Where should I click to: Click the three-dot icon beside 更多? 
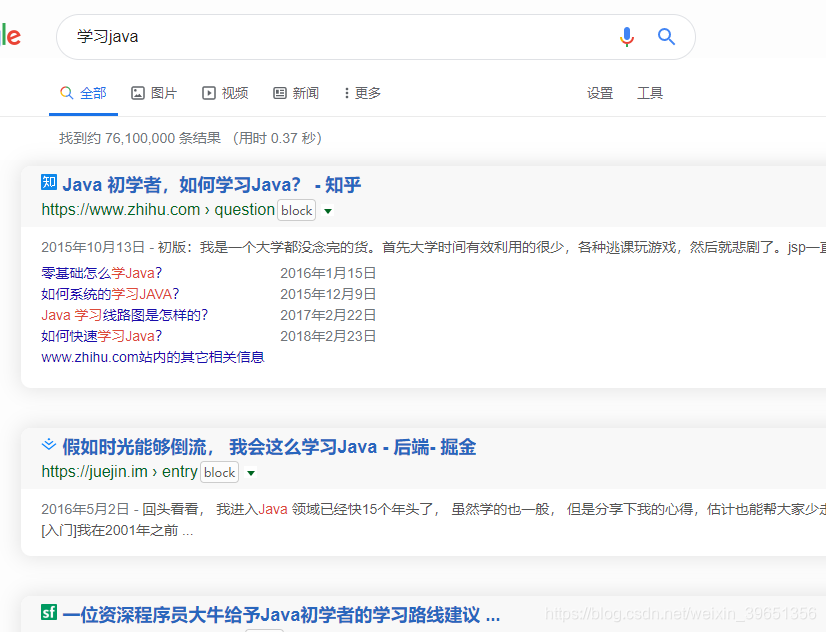[x=346, y=93]
